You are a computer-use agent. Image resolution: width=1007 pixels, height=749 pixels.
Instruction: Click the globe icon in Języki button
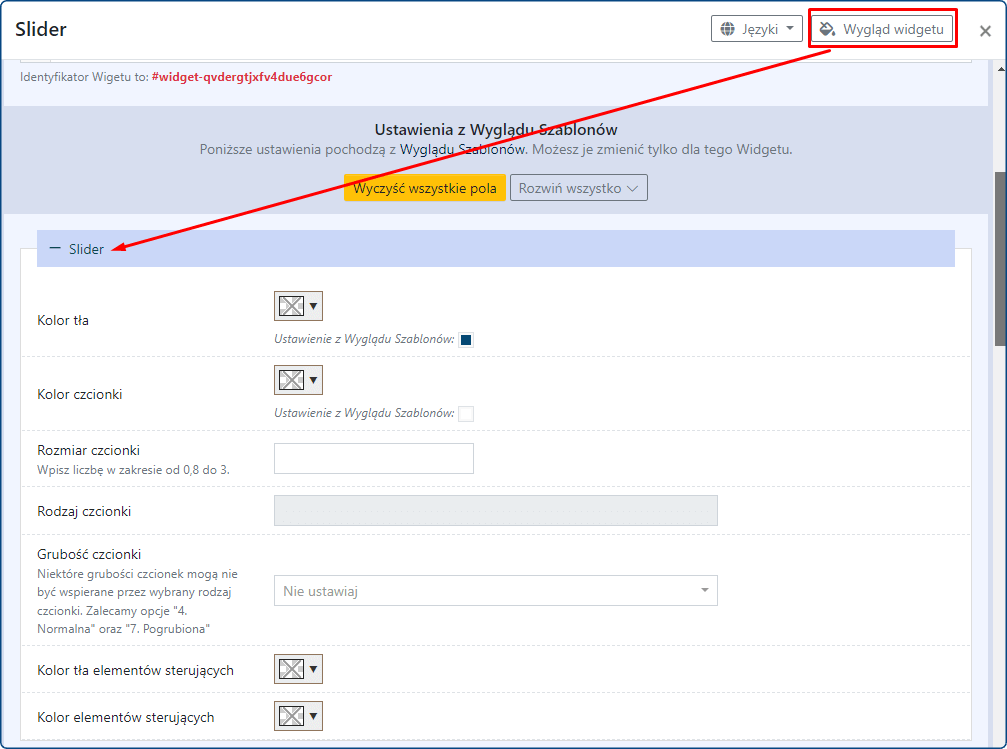tap(727, 29)
